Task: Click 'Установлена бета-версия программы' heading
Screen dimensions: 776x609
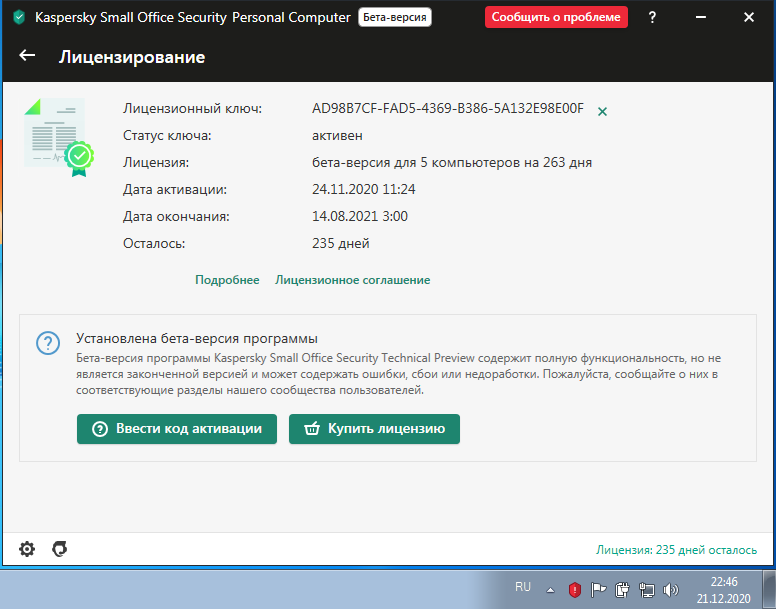Action: (x=197, y=338)
